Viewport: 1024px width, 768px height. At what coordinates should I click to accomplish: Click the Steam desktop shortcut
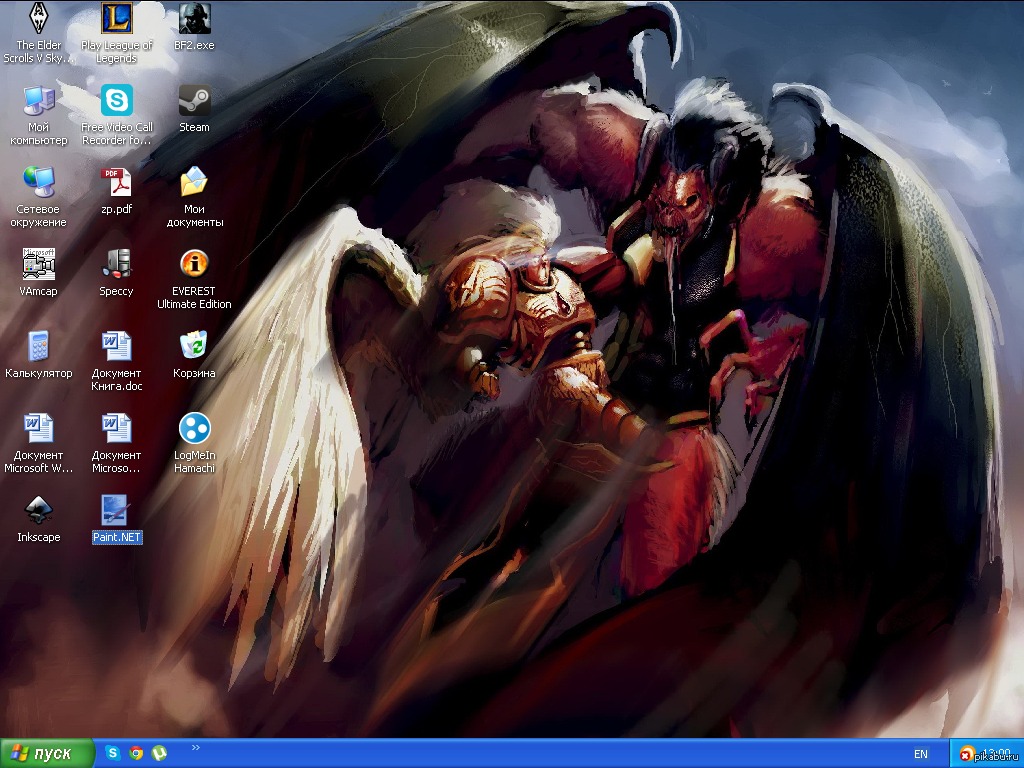[x=194, y=101]
